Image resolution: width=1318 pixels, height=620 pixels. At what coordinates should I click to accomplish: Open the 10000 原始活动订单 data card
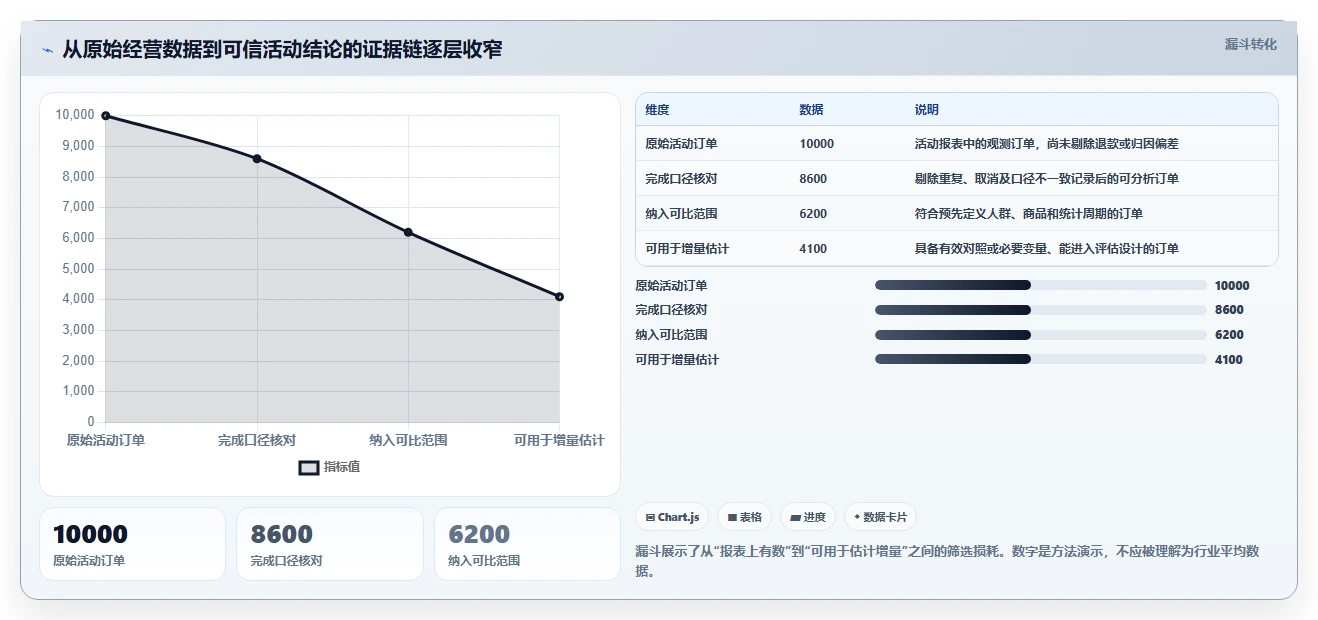132,544
